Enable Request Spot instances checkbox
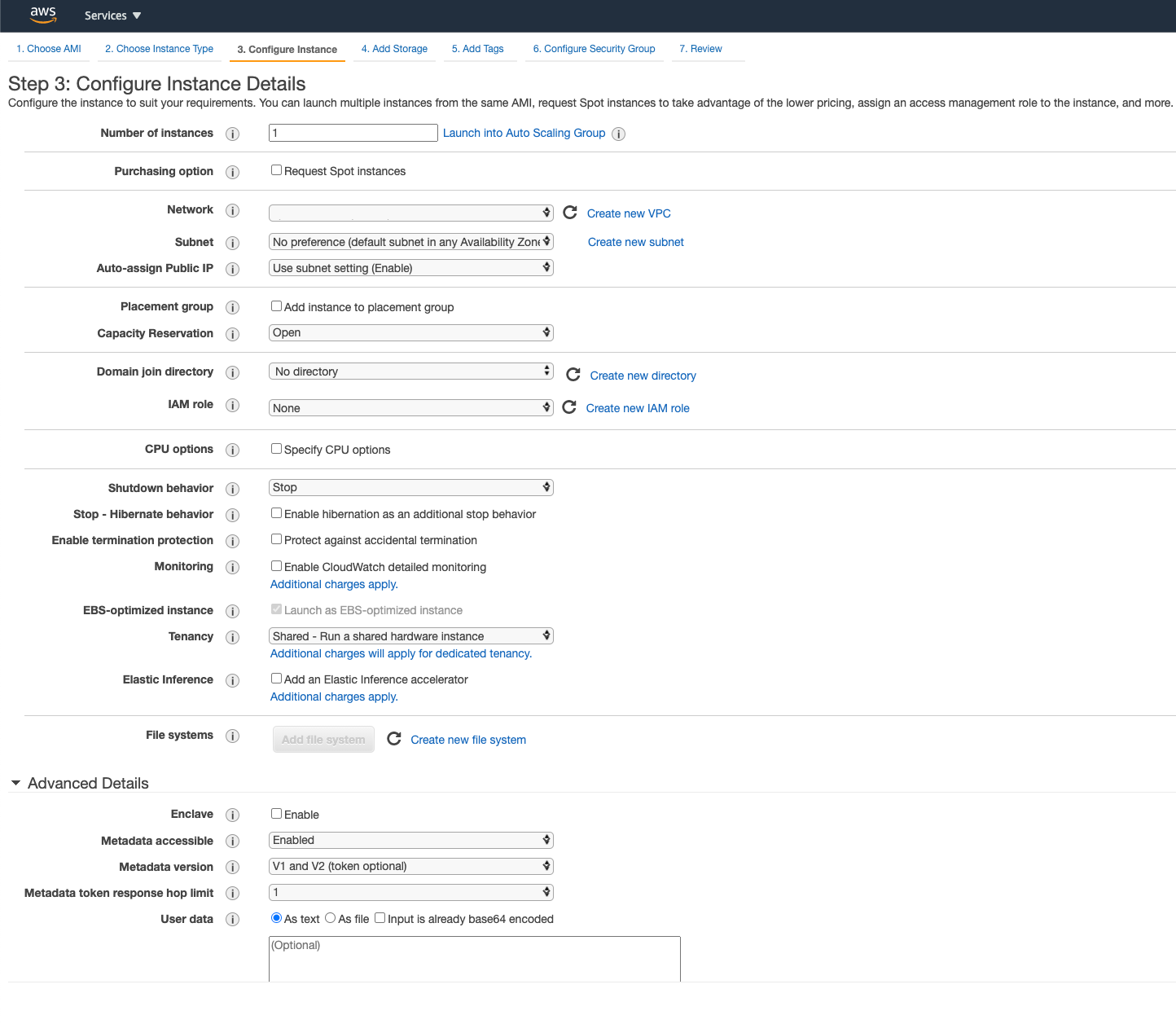1176x1024 pixels. point(277,170)
